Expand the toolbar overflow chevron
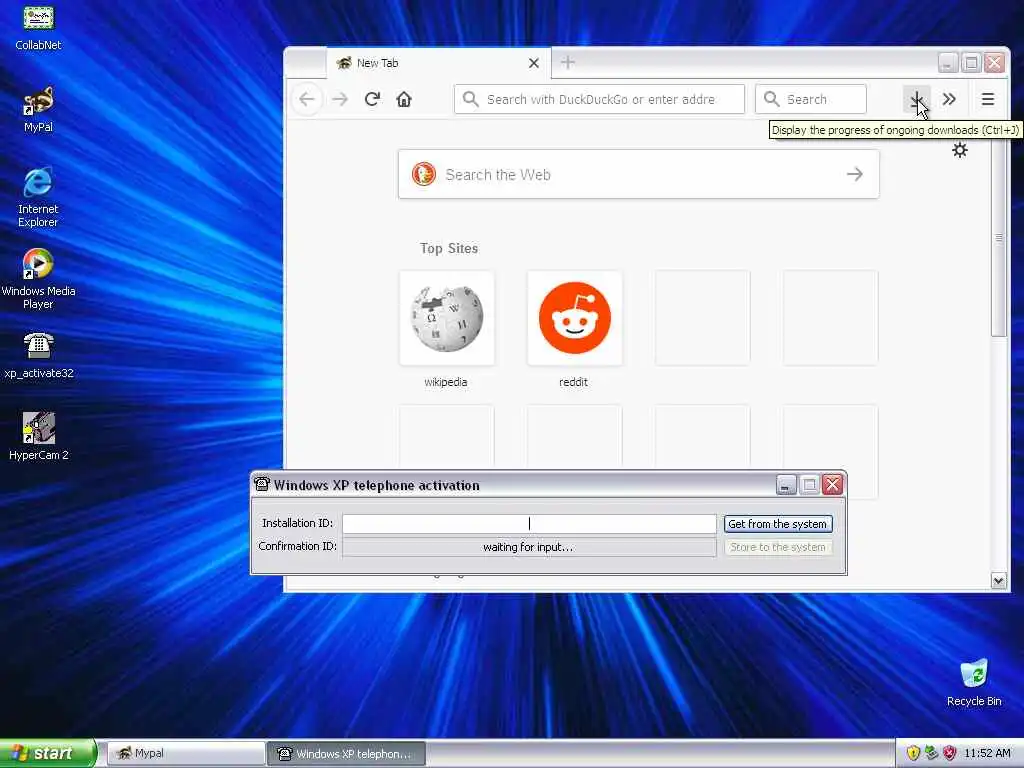 point(949,99)
